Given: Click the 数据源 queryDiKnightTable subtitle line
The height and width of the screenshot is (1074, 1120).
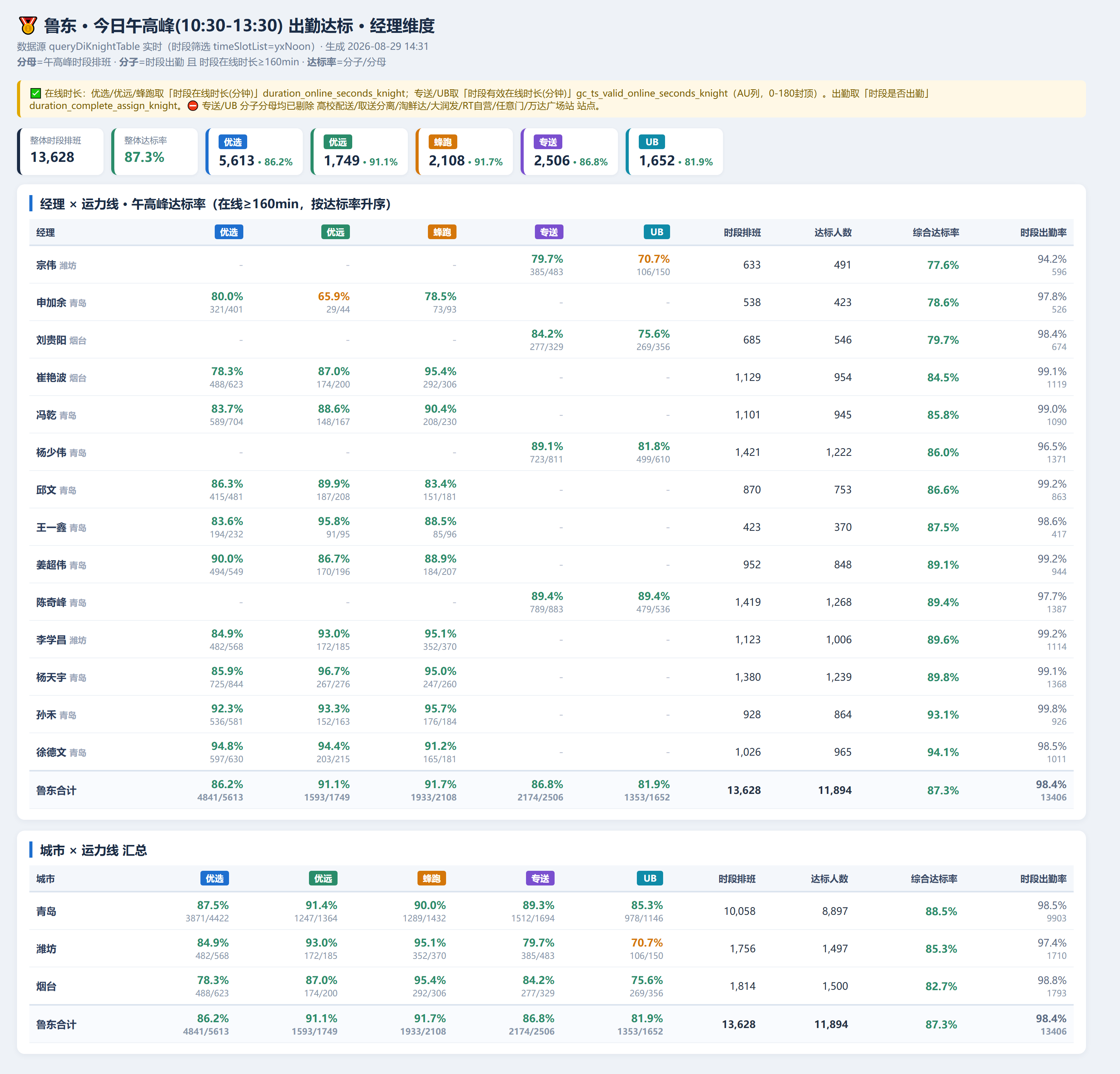Looking at the screenshot, I should click(x=223, y=46).
